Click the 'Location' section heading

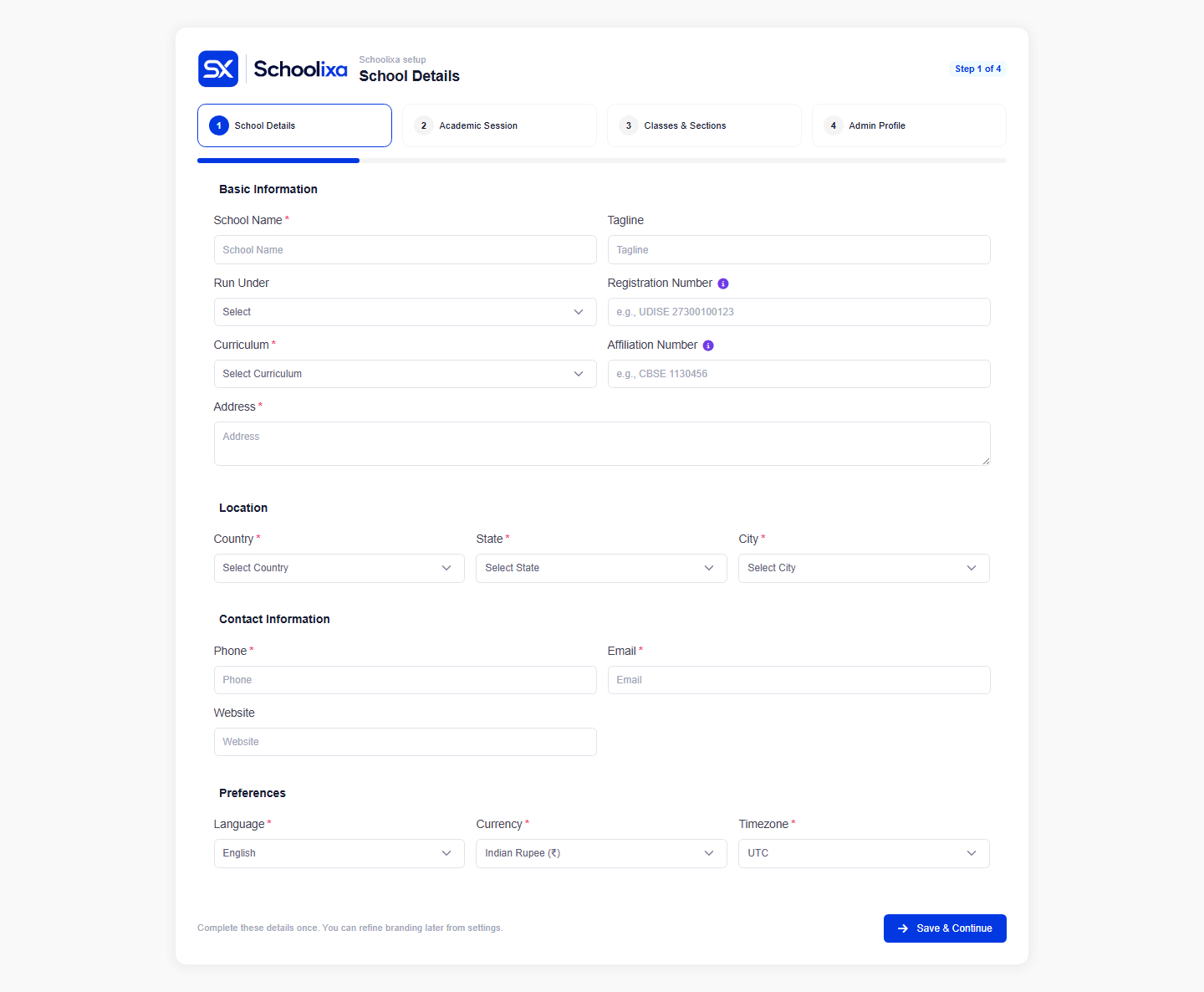[243, 508]
